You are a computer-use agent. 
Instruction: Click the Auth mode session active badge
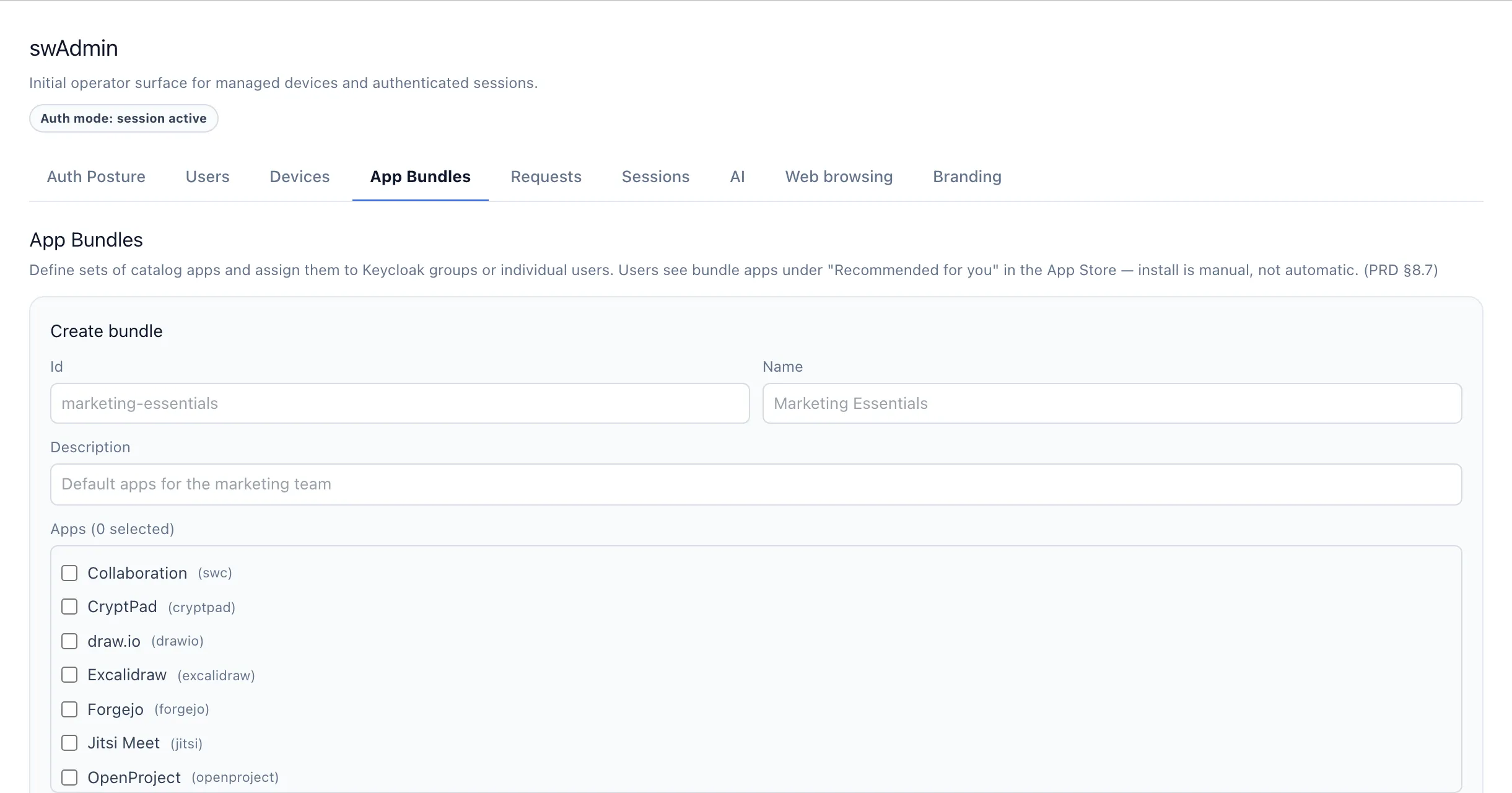[x=123, y=118]
